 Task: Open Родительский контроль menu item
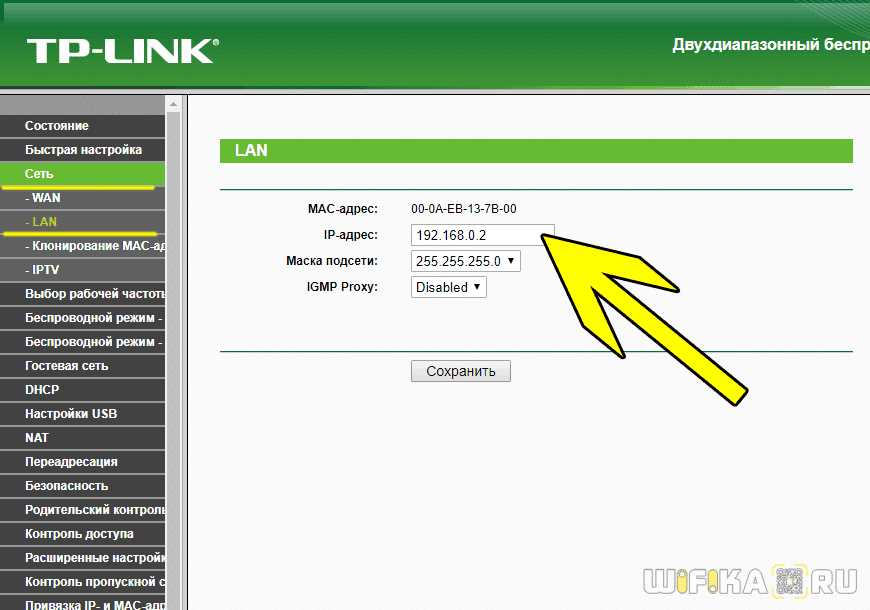(83, 510)
